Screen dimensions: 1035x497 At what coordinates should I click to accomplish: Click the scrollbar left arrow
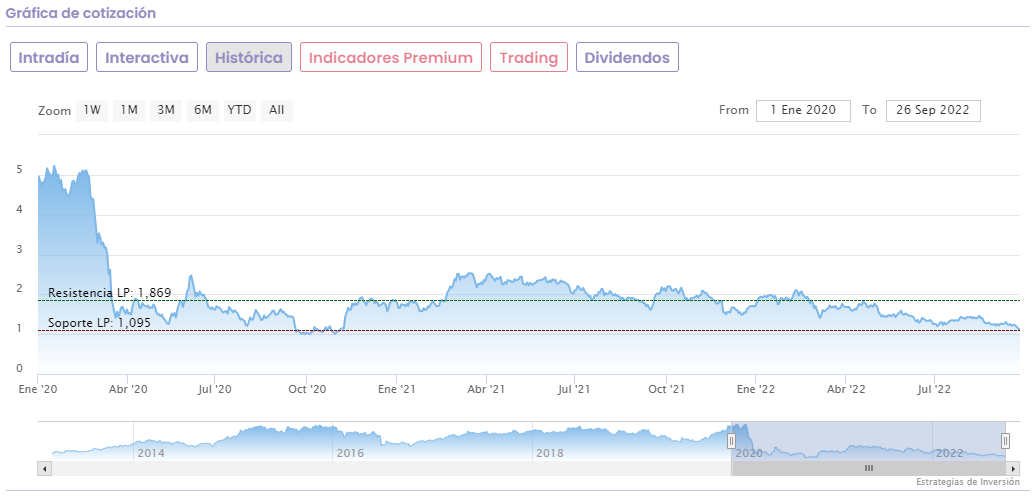pyautogui.click(x=44, y=468)
